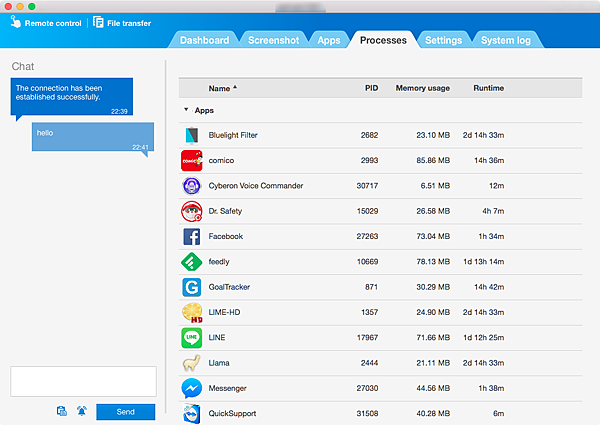
Task: Click the 'hello' chat message bubble
Action: 93,137
